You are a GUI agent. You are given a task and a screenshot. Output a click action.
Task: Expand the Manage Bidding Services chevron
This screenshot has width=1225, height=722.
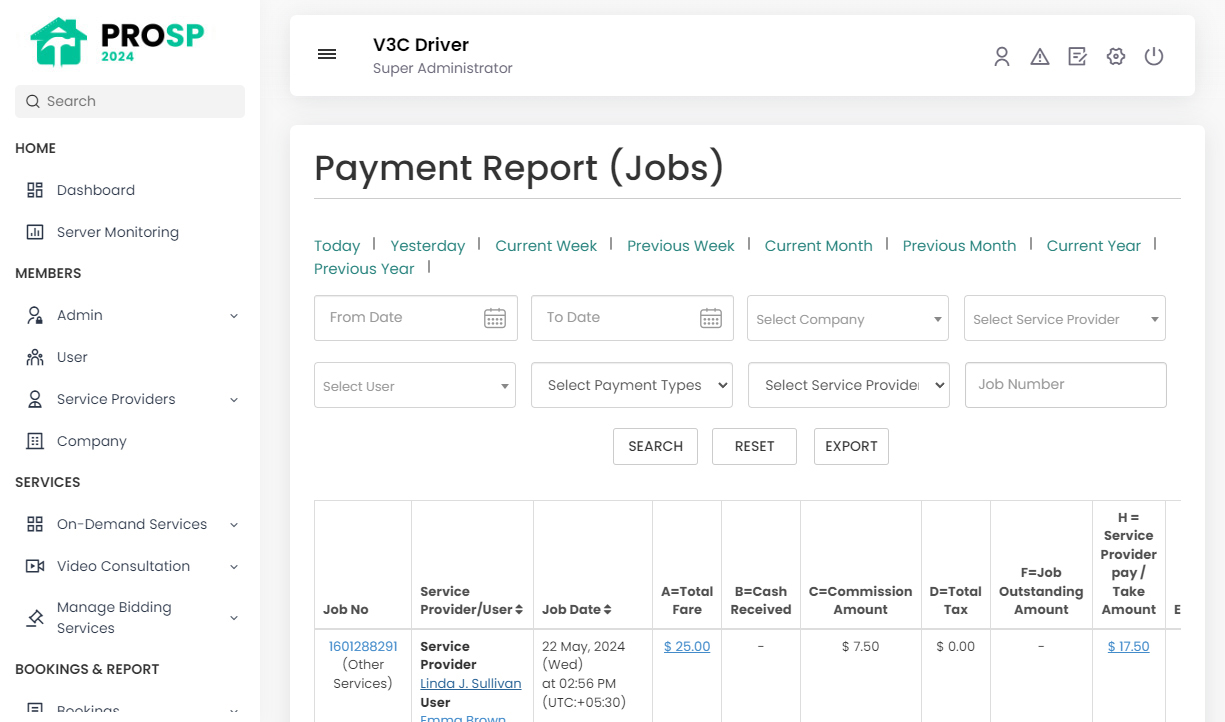(234, 618)
